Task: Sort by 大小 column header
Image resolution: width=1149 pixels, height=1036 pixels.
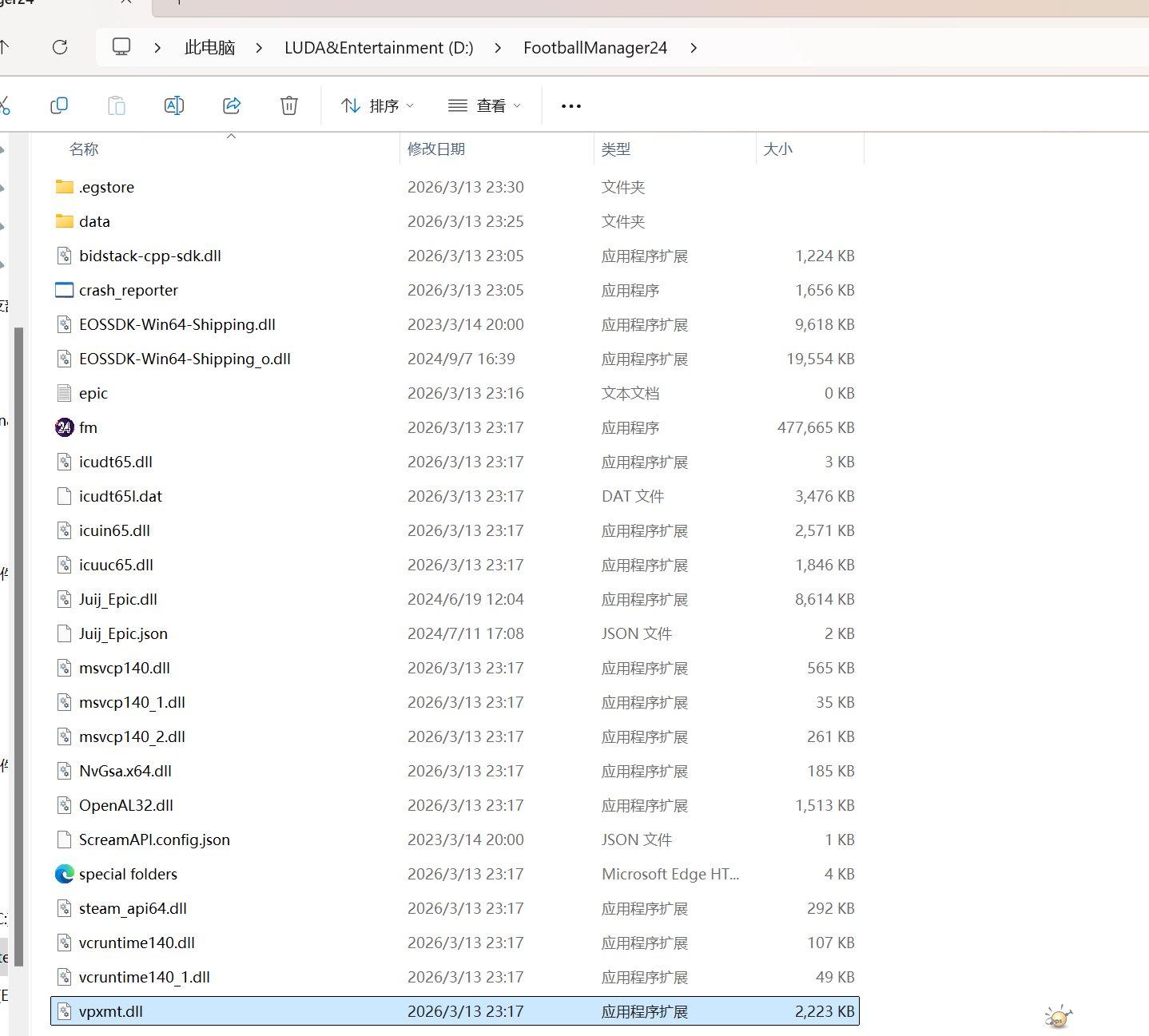Action: pyautogui.click(x=777, y=149)
